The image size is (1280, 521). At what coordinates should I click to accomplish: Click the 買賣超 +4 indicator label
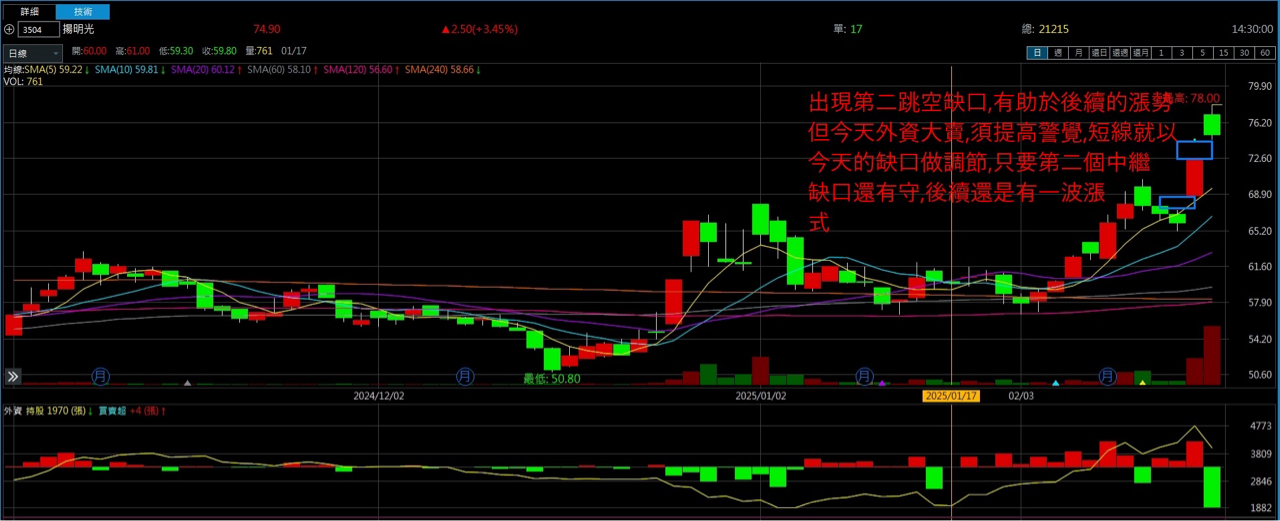131,410
